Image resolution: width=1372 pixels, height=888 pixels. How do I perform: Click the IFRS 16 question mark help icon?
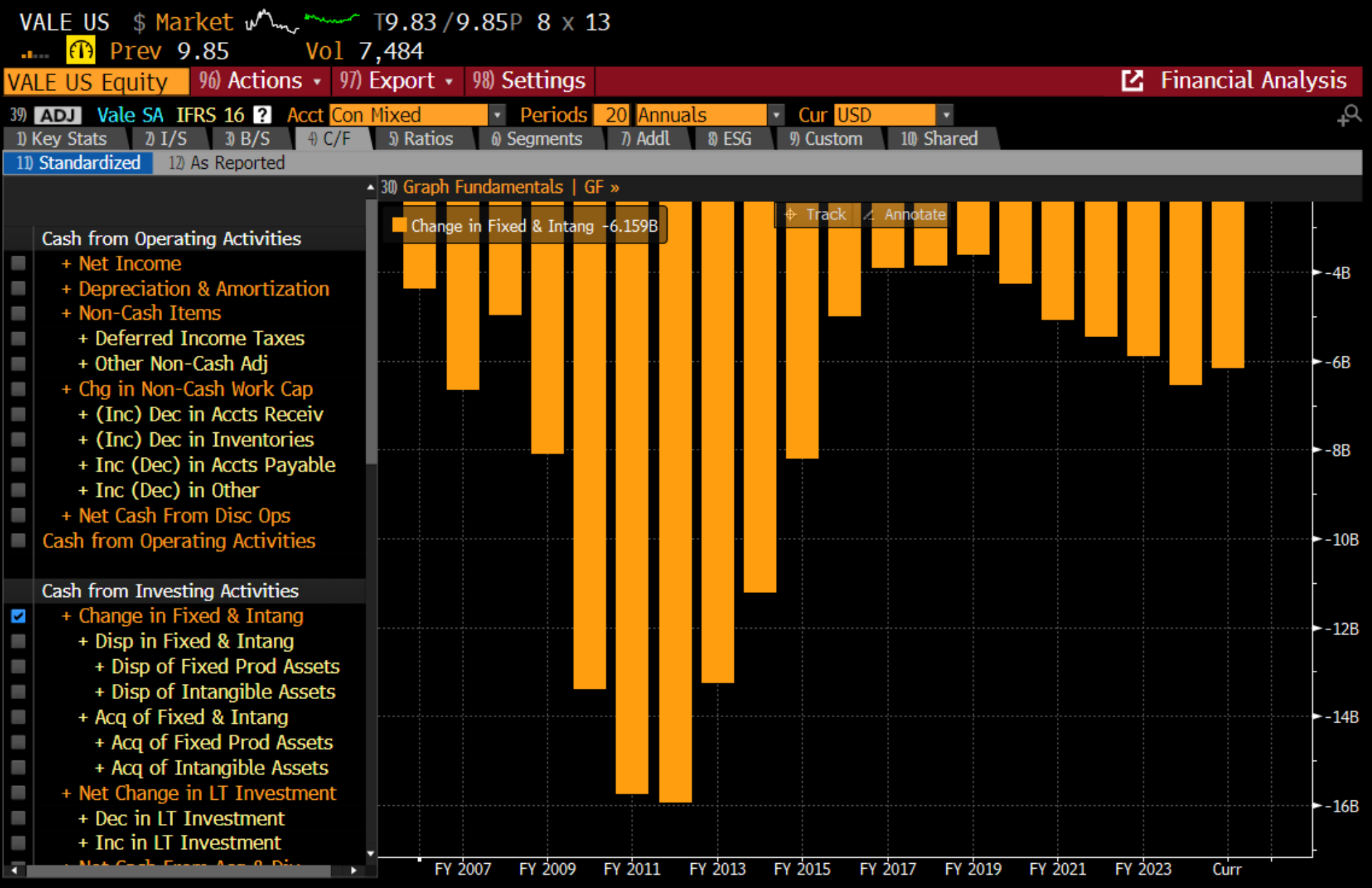(x=262, y=114)
